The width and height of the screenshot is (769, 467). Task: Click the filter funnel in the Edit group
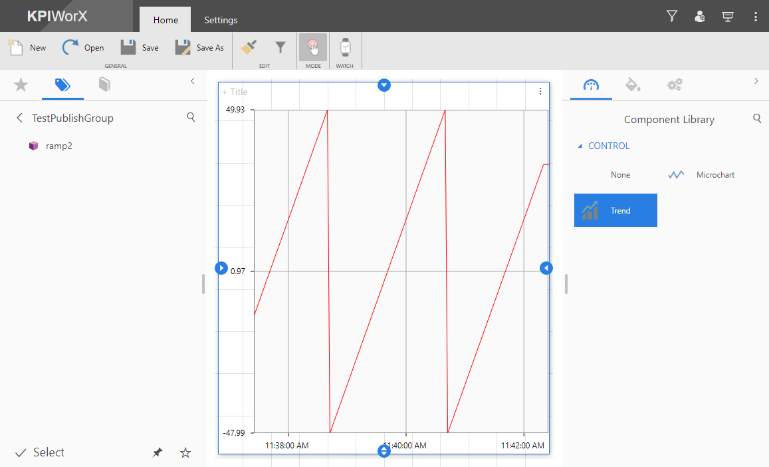(281, 47)
